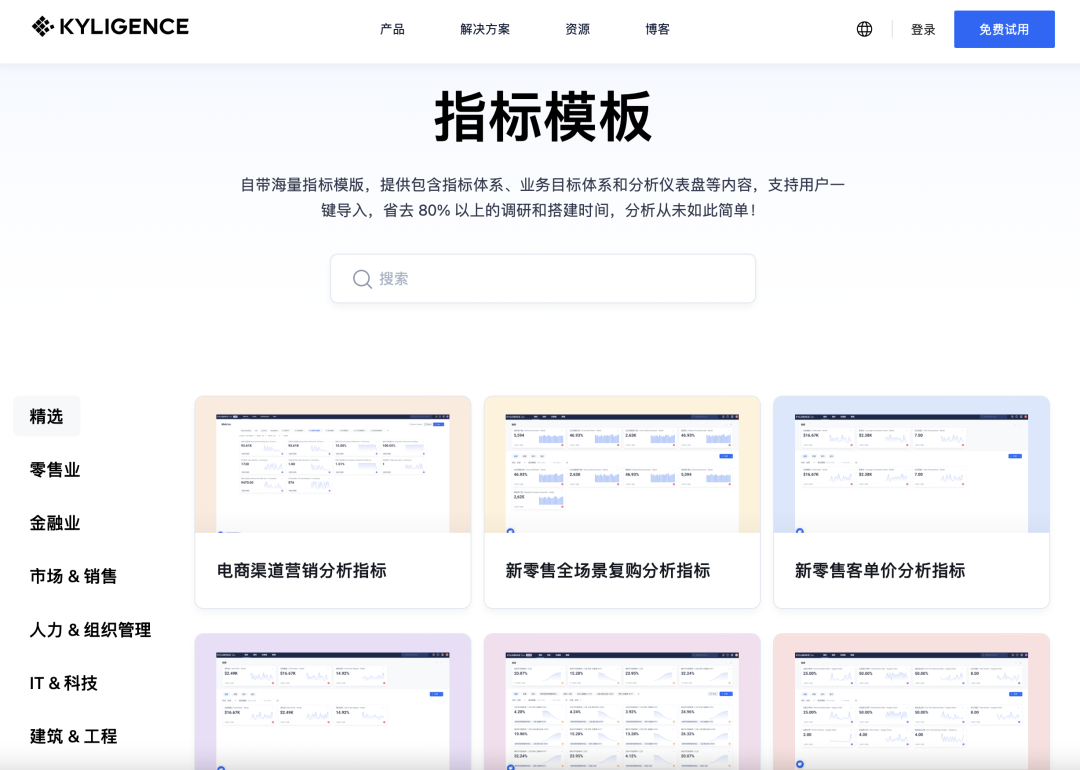1080x770 pixels.
Task: Select the 市场 & 销售 category
Action: 73,576
